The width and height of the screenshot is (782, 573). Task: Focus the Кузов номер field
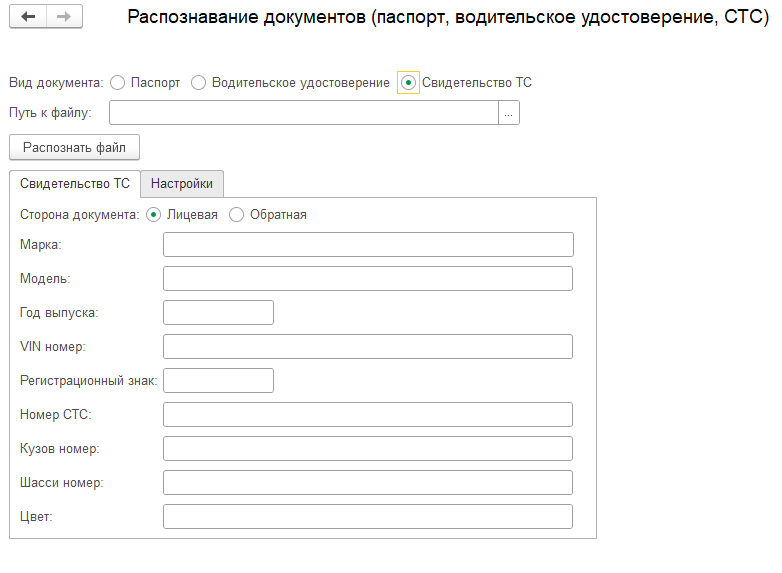click(x=368, y=449)
